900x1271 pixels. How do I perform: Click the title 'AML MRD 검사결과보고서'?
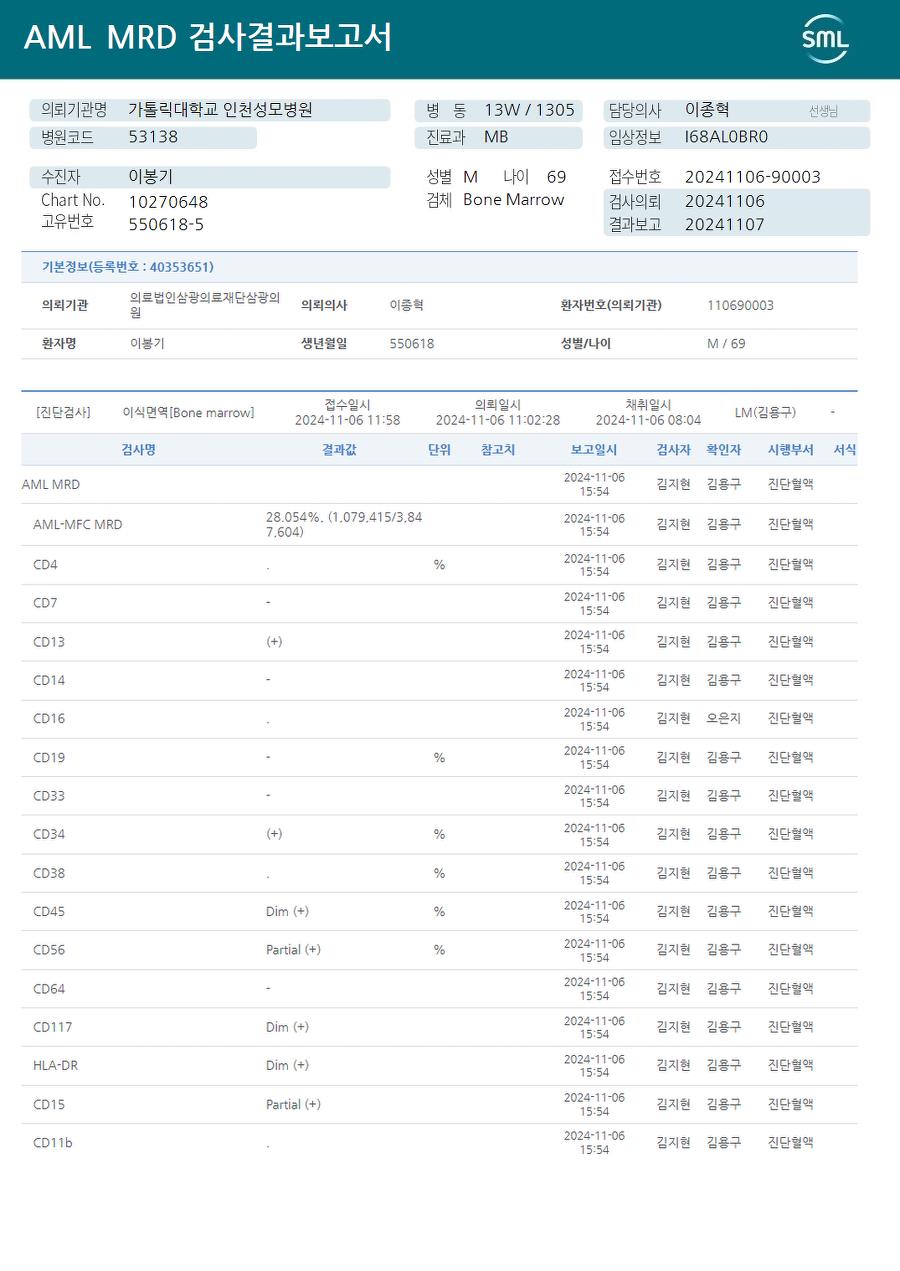point(208,38)
